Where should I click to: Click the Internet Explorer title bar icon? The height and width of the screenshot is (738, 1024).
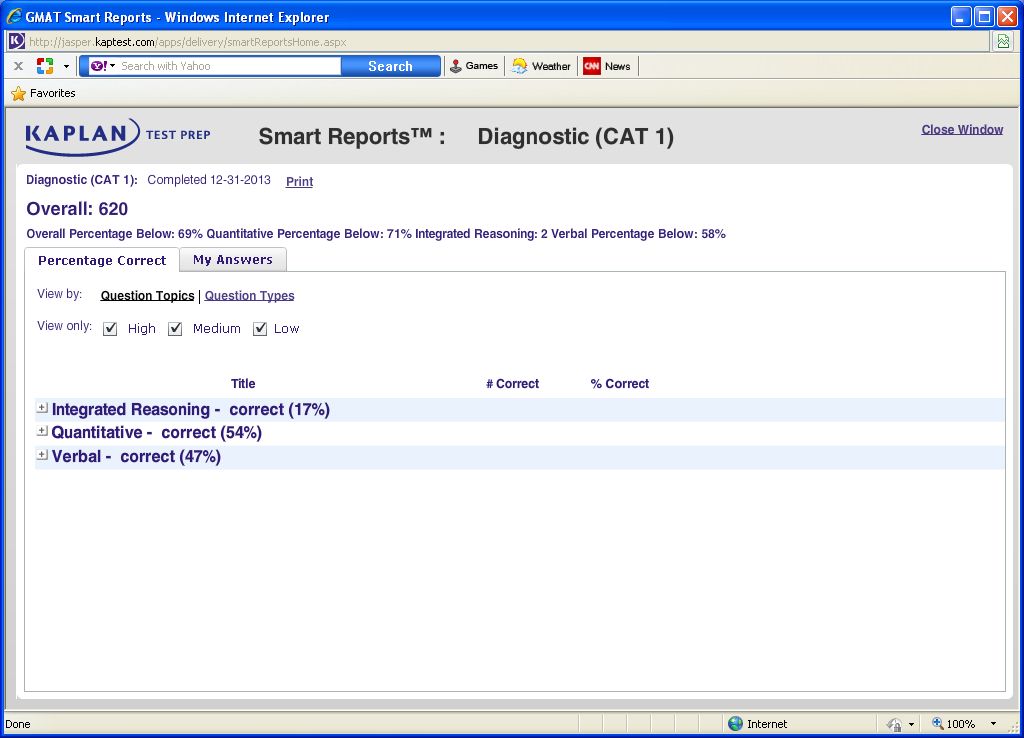(14, 16)
